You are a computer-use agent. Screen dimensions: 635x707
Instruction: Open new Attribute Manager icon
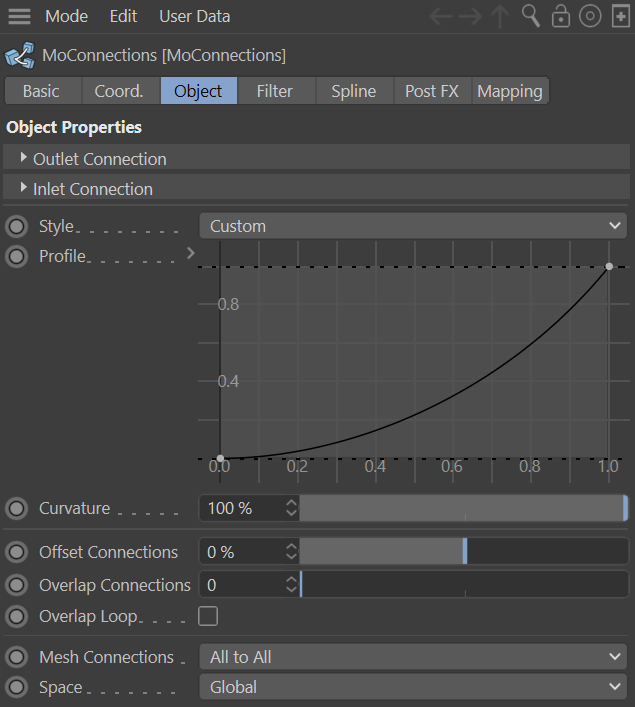coord(619,17)
